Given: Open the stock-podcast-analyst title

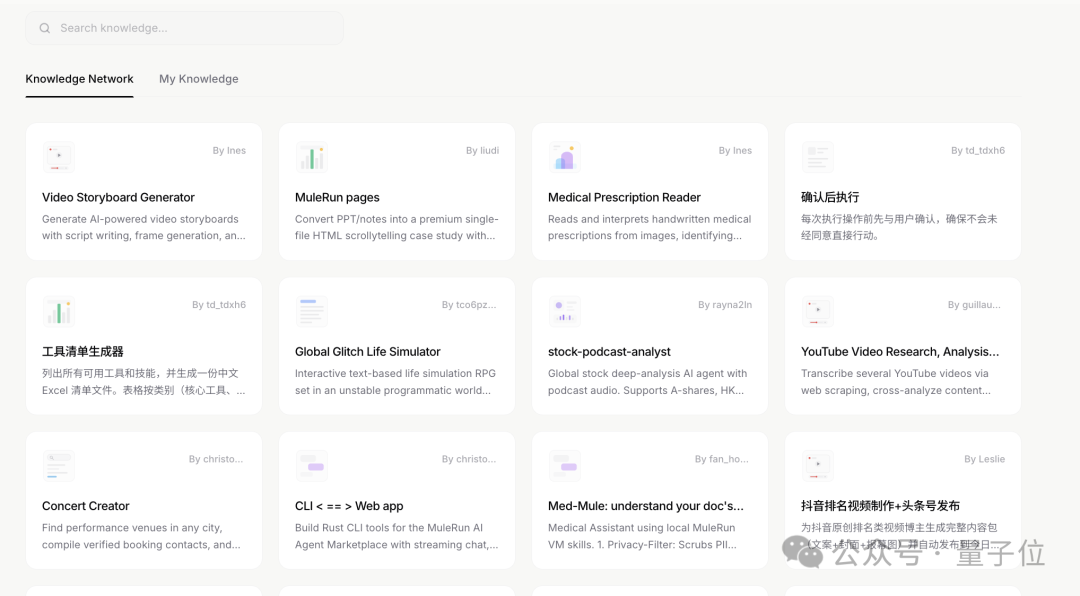Looking at the screenshot, I should (x=609, y=351).
